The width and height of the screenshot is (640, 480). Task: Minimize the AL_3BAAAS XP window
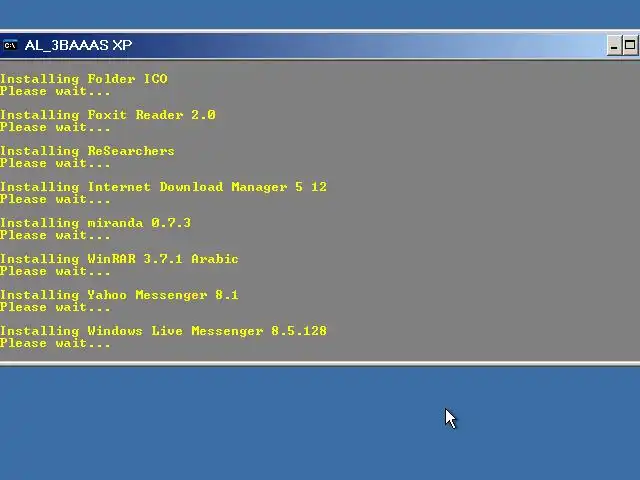pyautogui.click(x=613, y=45)
